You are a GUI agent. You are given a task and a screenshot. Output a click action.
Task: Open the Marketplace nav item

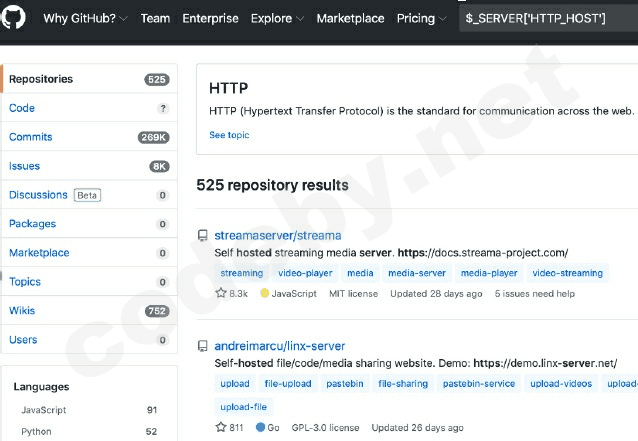tap(350, 18)
